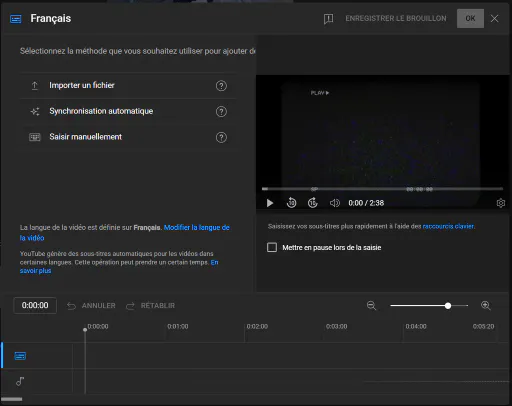The image size is (512, 406).
Task: Open raccourcis clavier link
Action: pos(448,226)
